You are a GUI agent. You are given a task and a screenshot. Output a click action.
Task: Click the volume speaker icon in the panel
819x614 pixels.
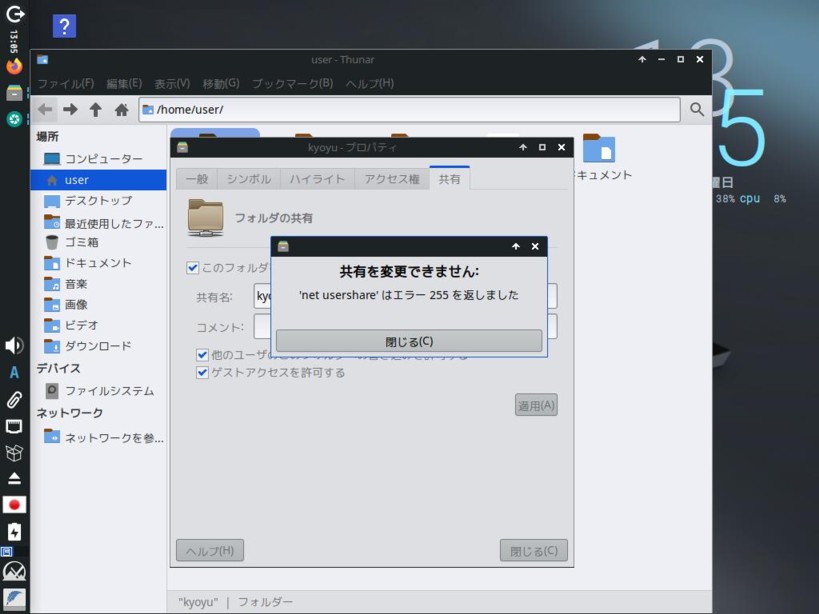click(x=14, y=346)
